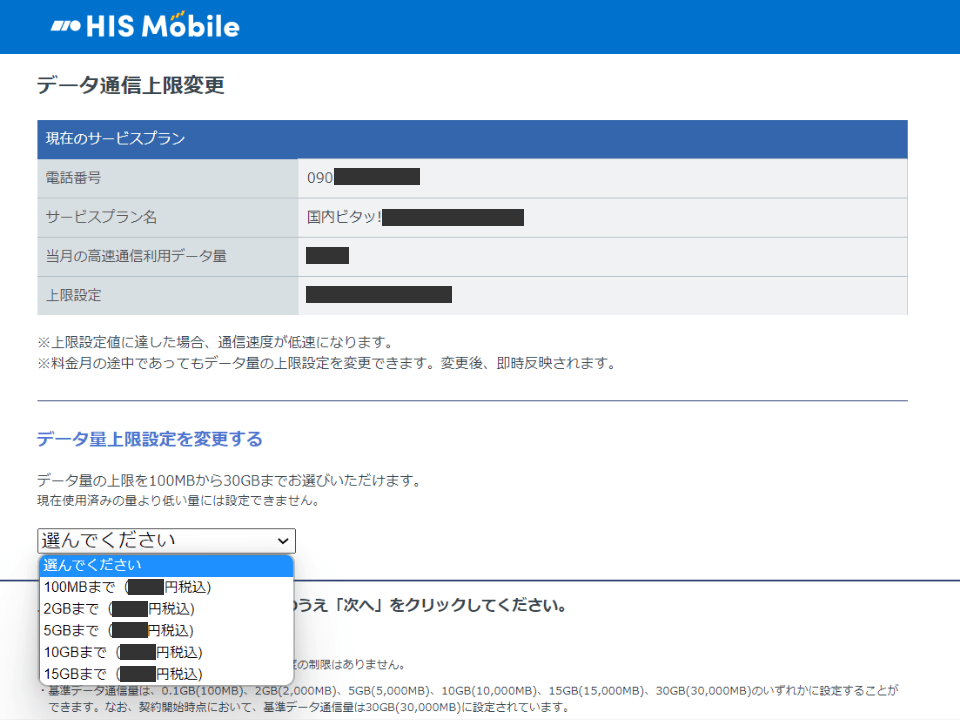Click the サービスプラン名 row label

(x=101, y=217)
